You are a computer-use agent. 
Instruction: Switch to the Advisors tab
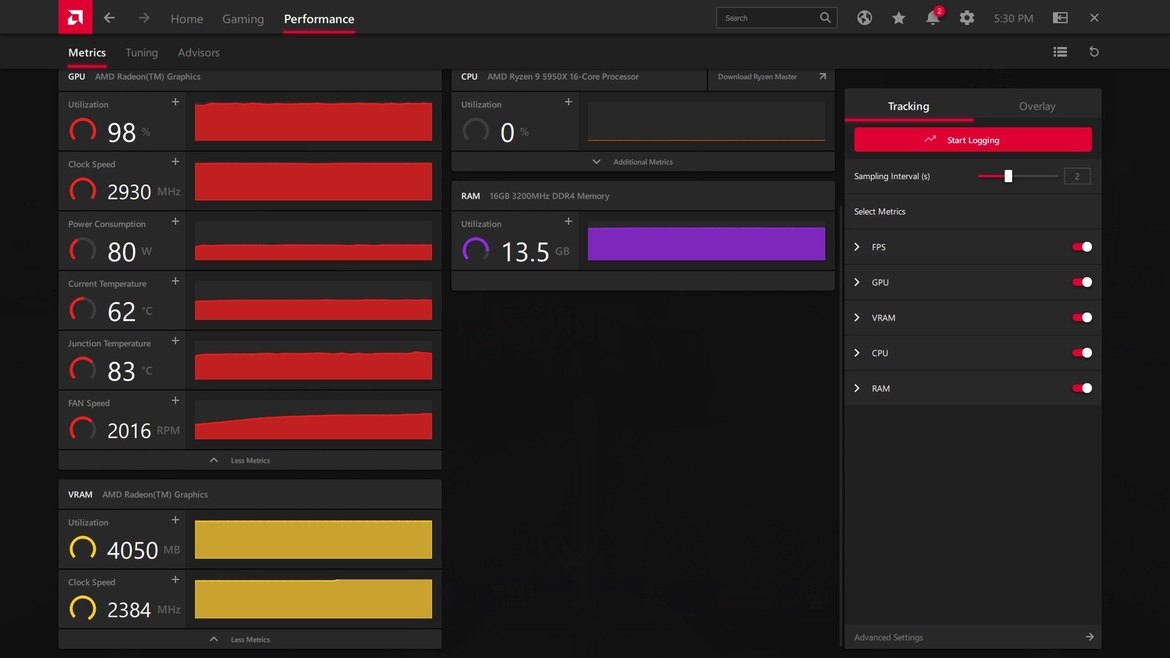pos(198,52)
